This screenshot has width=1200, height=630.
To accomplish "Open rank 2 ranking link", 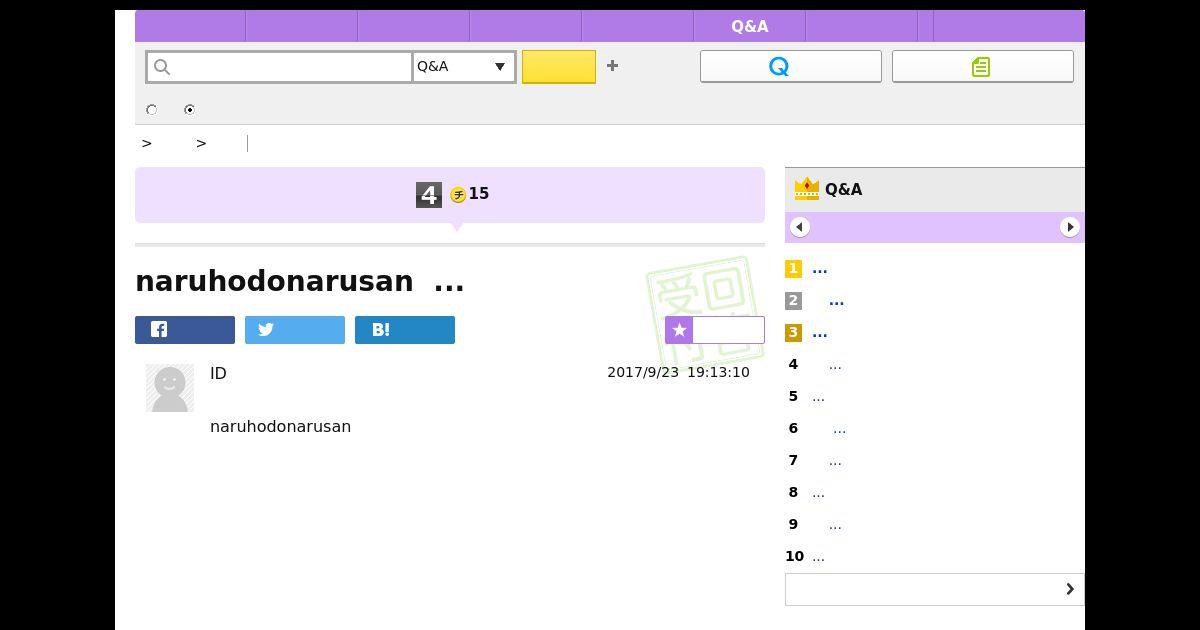I will pyautogui.click(x=836, y=301).
